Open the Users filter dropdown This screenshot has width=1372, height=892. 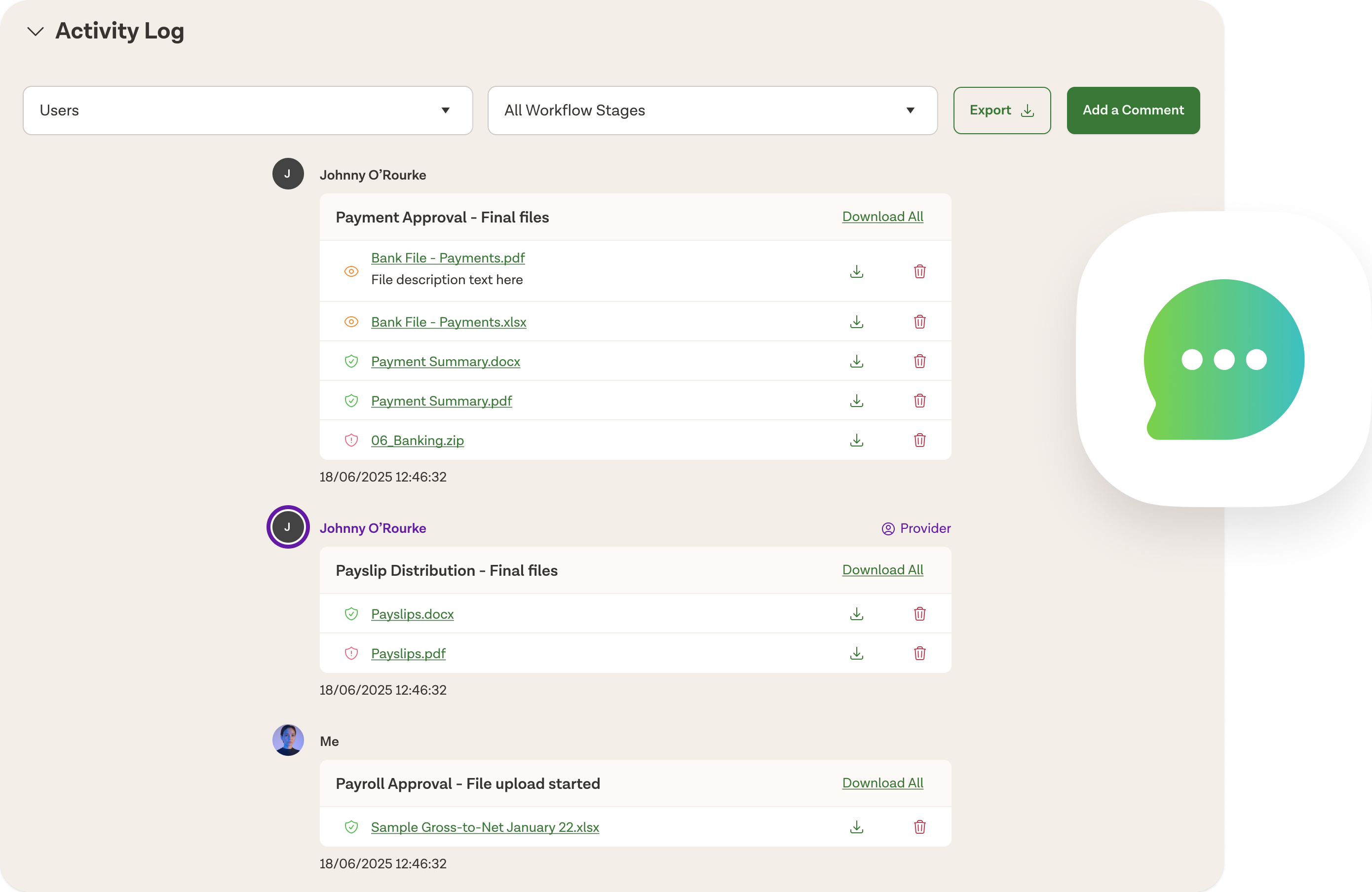coord(248,110)
